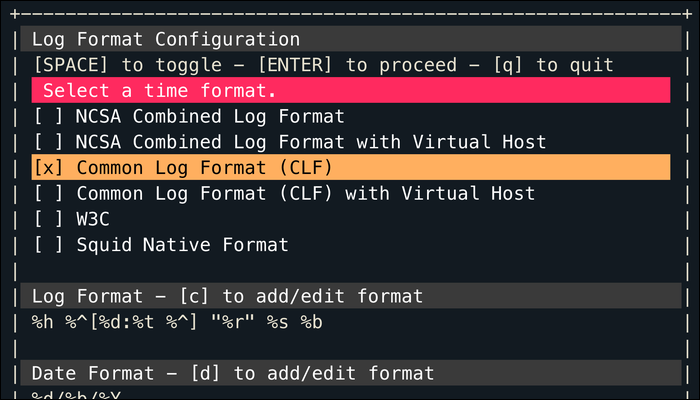Tick checkbox for NCSA Combined with Virtual Host
The image size is (700, 400).
coord(49,142)
